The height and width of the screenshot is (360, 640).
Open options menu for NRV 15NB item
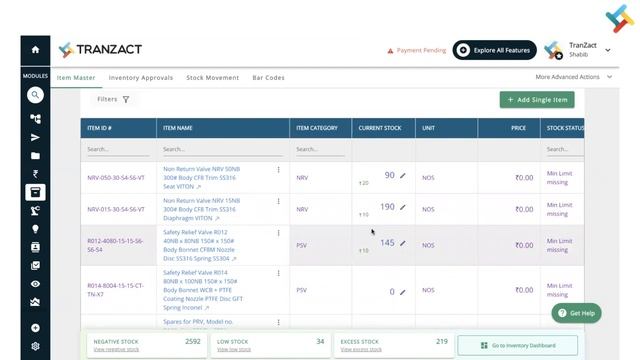click(279, 201)
